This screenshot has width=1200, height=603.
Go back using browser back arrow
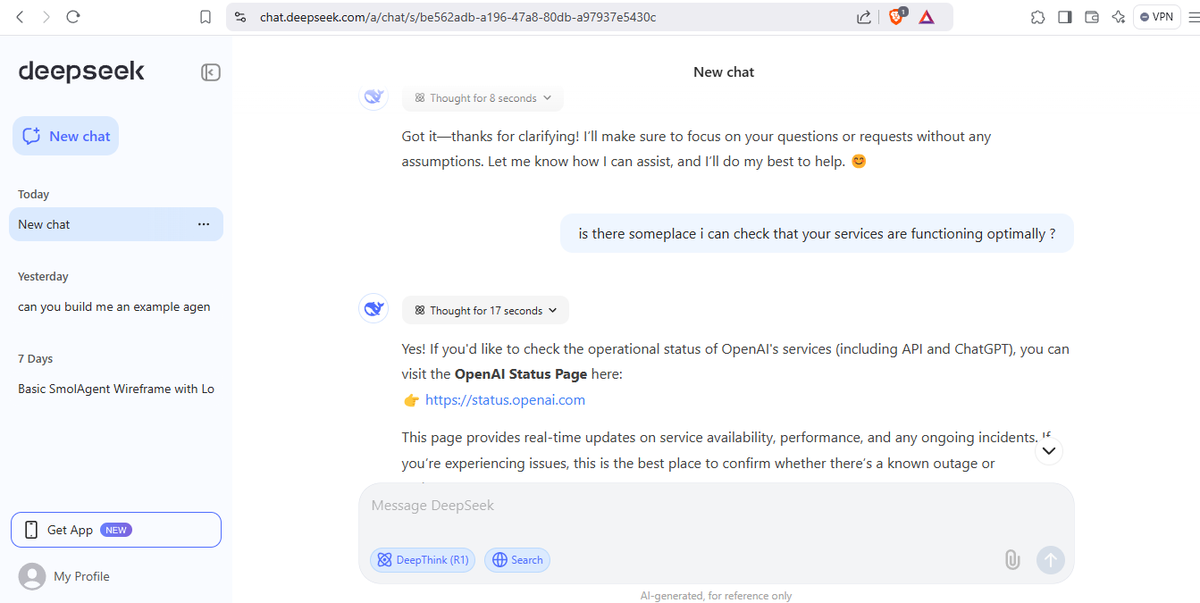tap(20, 17)
